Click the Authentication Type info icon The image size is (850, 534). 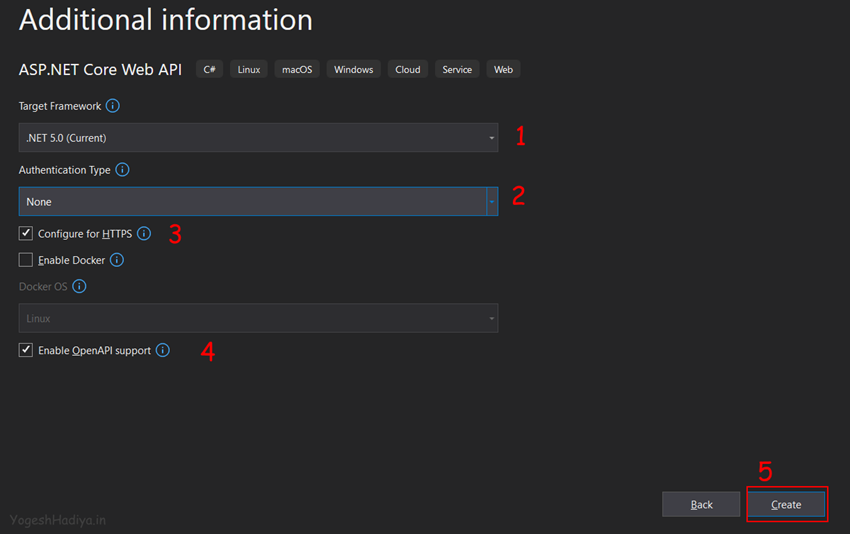122,170
